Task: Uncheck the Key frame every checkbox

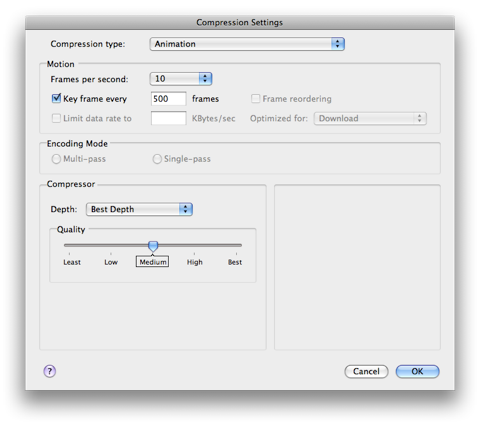Action: (x=56, y=98)
